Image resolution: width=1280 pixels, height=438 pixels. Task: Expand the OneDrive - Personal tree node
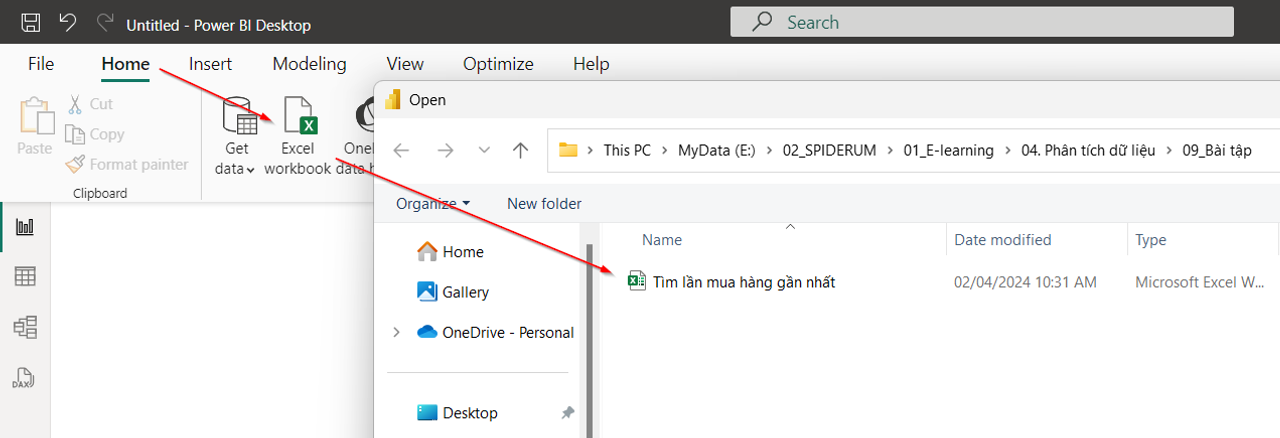(x=397, y=332)
